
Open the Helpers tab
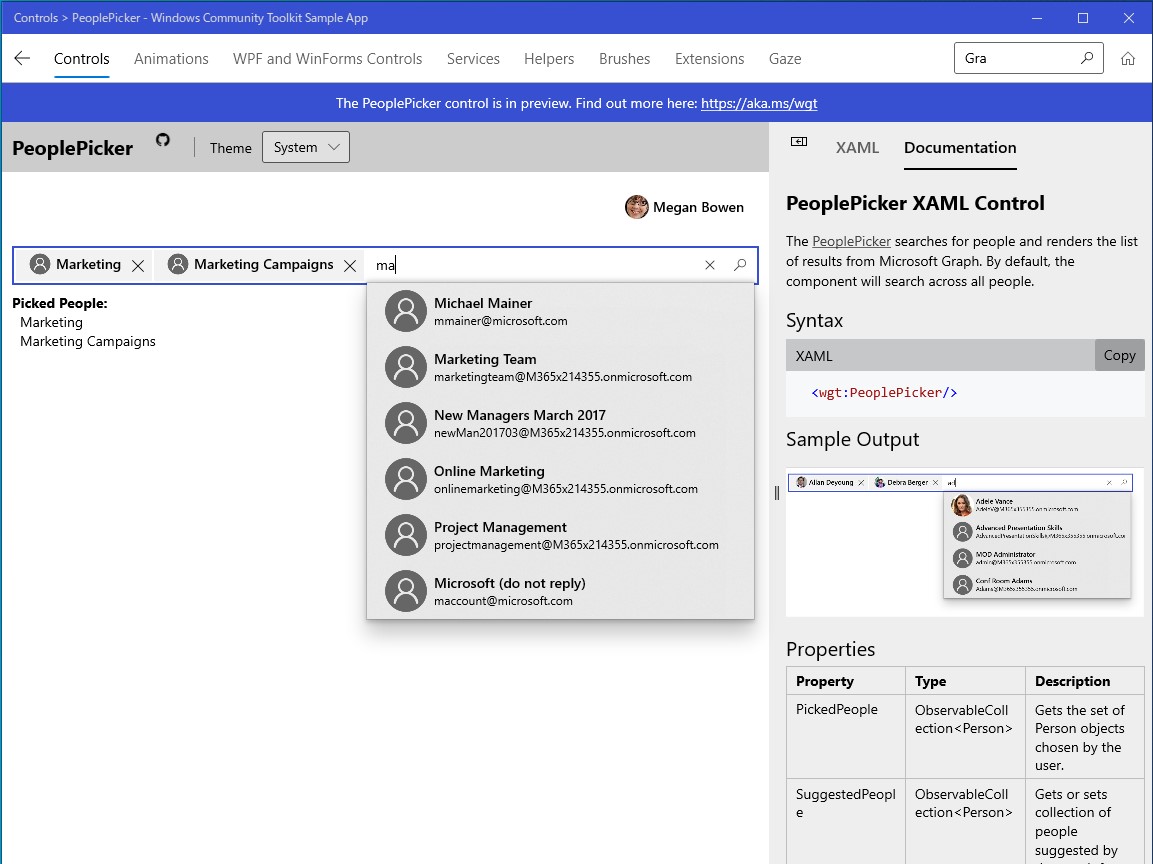tap(549, 59)
